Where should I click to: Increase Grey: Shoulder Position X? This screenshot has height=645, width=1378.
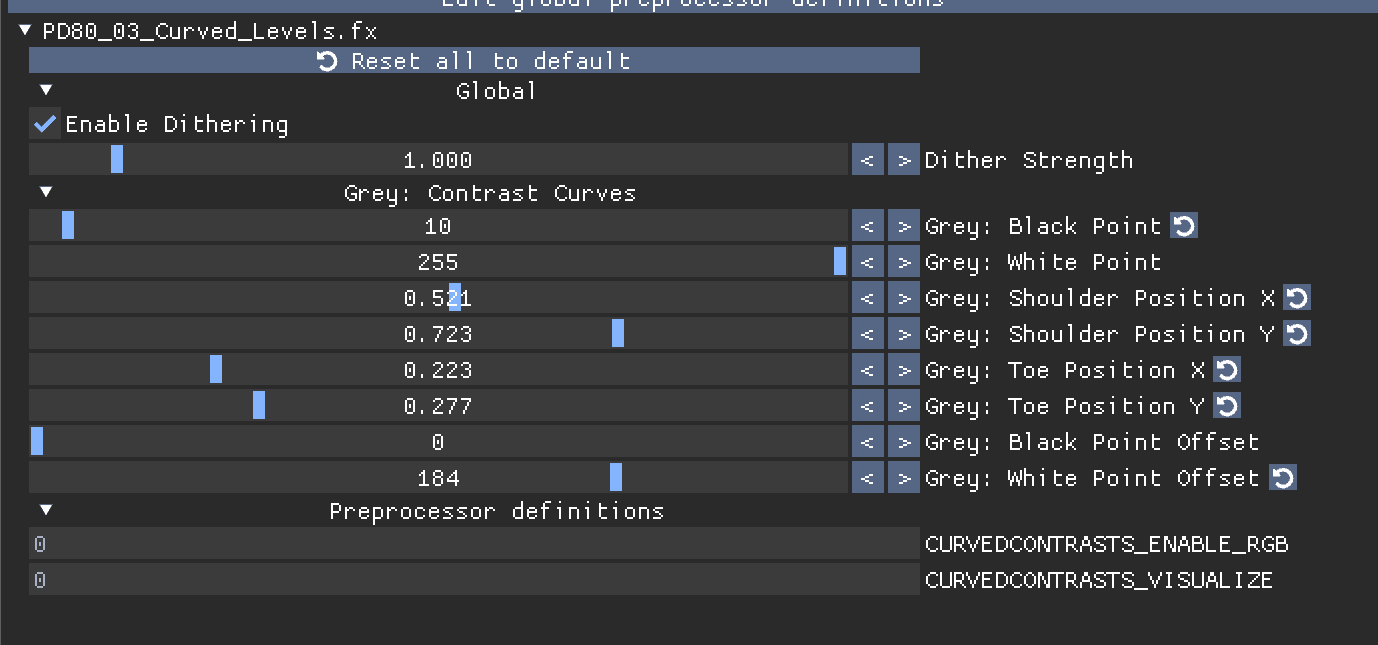click(904, 298)
